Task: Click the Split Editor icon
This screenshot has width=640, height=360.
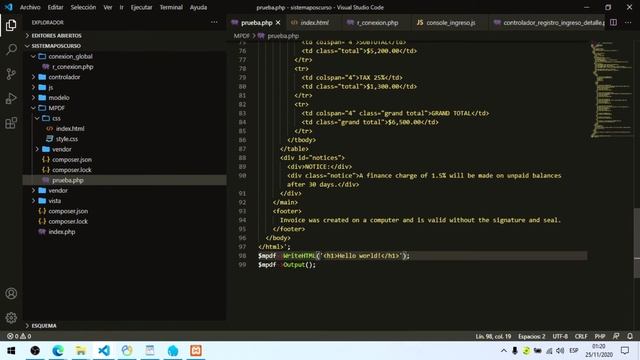Action: pos(613,22)
